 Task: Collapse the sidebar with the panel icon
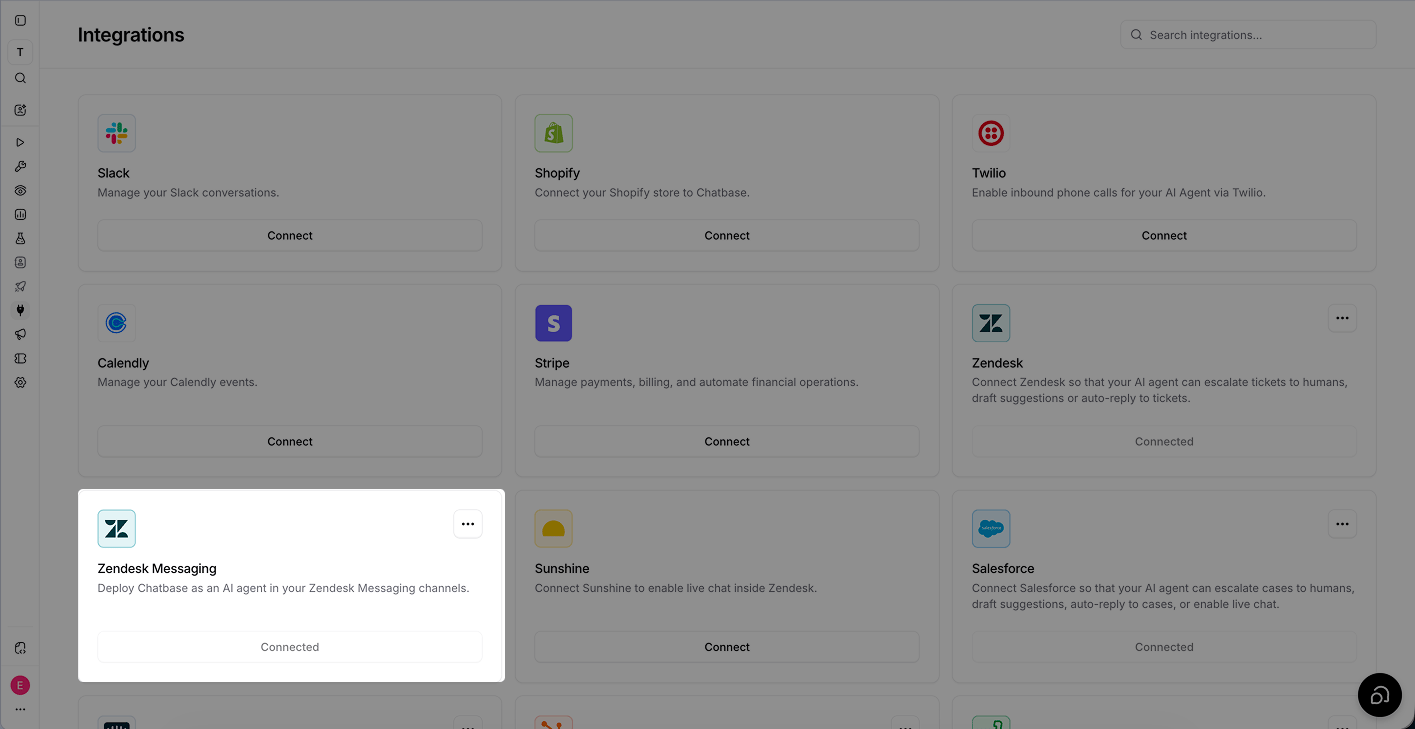tap(20, 21)
